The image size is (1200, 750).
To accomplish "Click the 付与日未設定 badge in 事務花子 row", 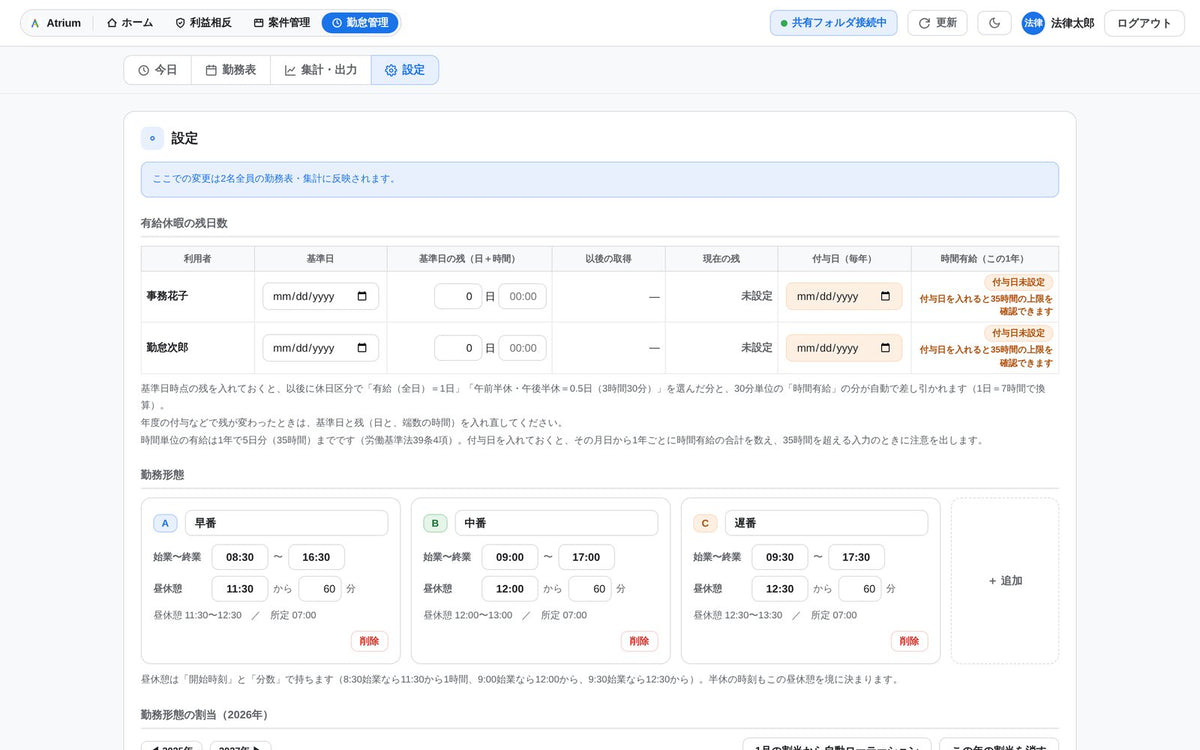I will (x=1018, y=282).
